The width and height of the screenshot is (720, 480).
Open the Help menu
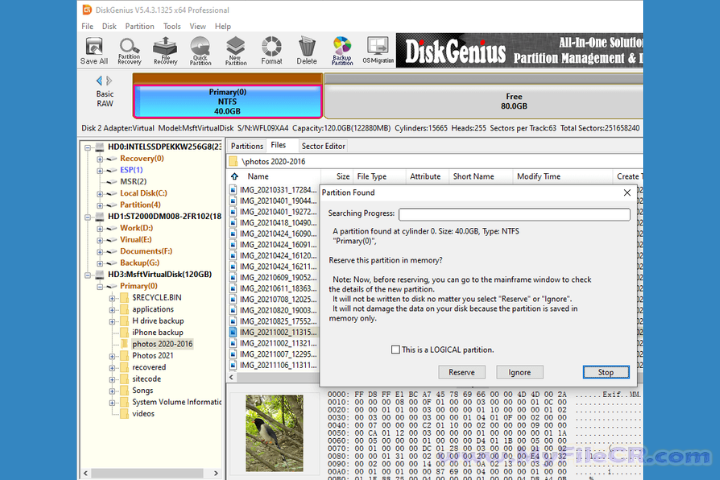pos(223,26)
